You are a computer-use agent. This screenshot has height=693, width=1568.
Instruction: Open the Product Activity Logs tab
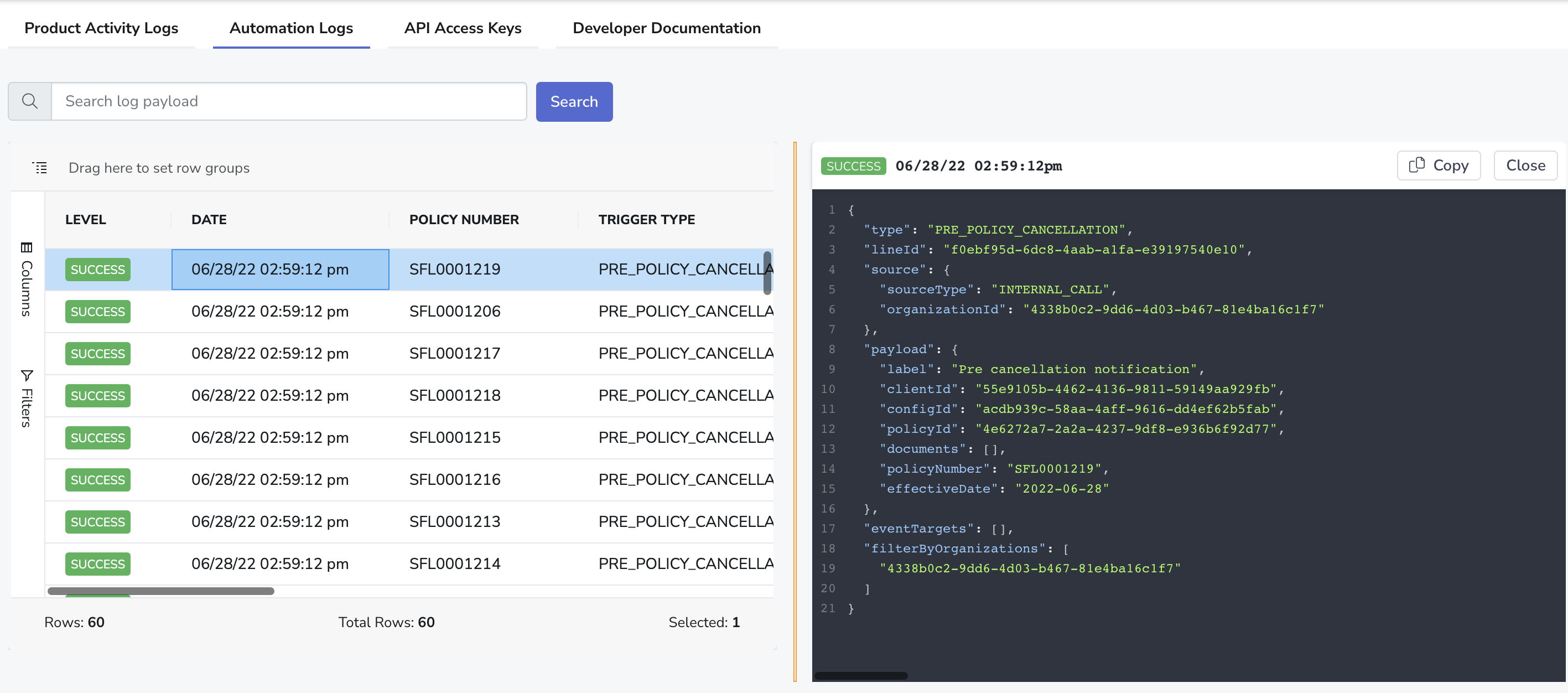[x=101, y=28]
